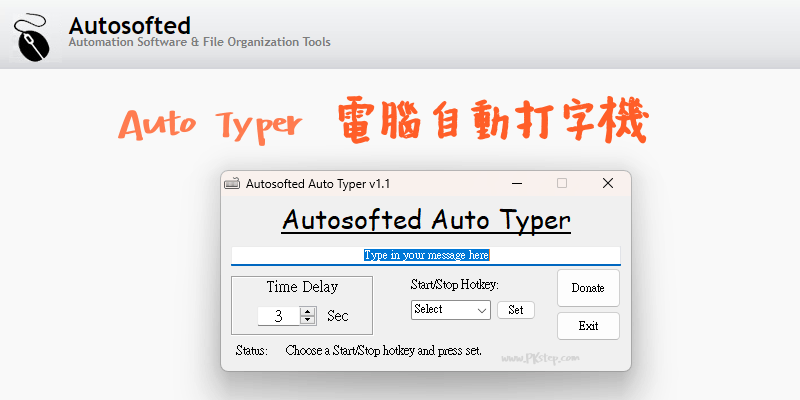Click the keyboard icon in Auto Typer title bar
The image size is (800, 400).
[232, 183]
